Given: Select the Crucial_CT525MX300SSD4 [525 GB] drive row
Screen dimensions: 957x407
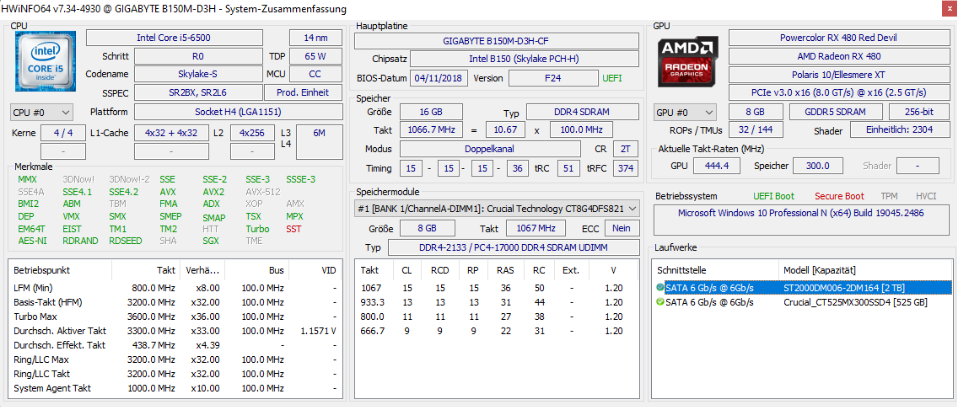Looking at the screenshot, I should [x=803, y=302].
